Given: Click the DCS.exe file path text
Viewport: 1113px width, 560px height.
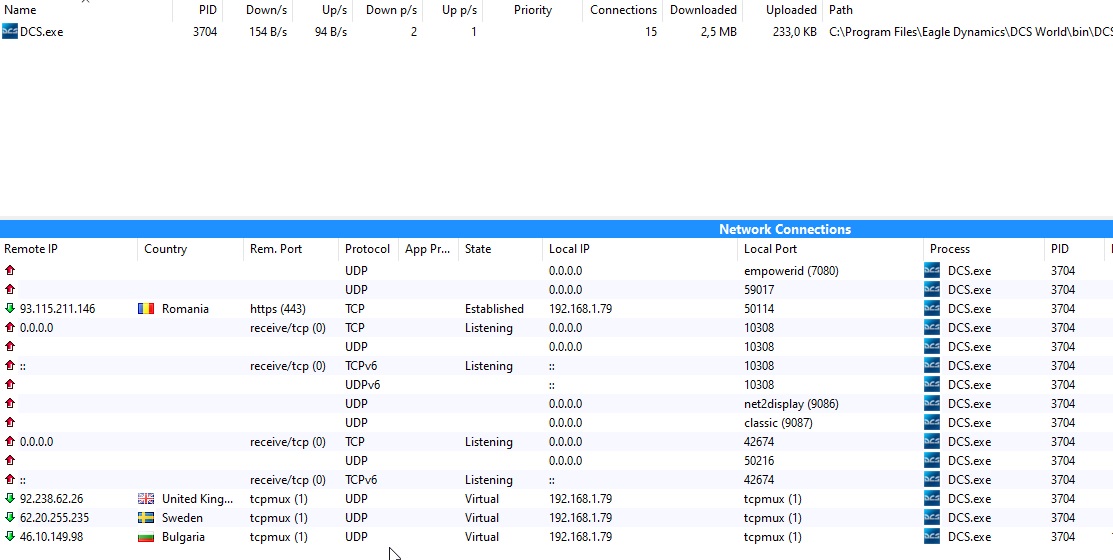Looking at the screenshot, I should [x=970, y=32].
